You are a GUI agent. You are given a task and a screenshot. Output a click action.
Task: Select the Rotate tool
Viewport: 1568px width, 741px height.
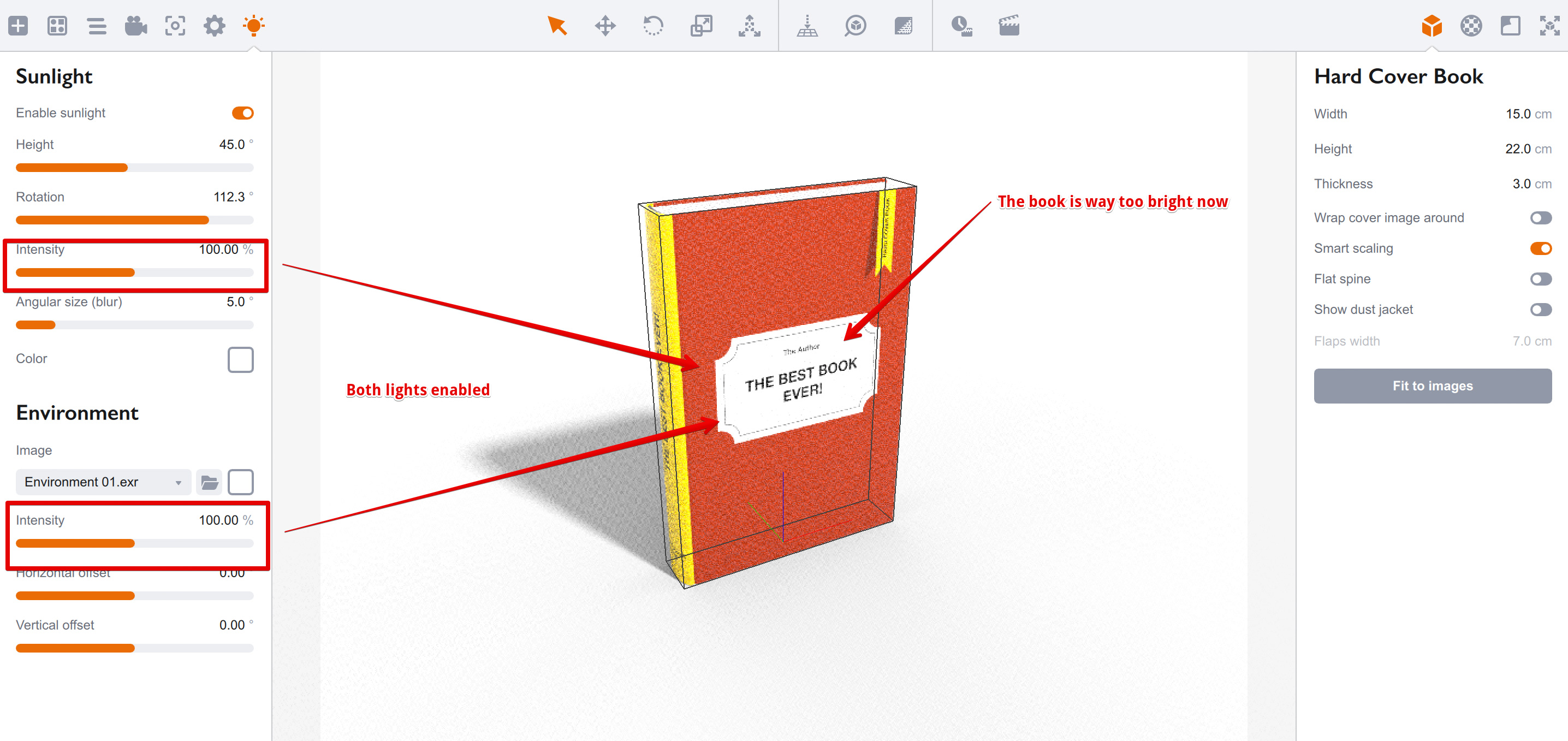pyautogui.click(x=654, y=26)
